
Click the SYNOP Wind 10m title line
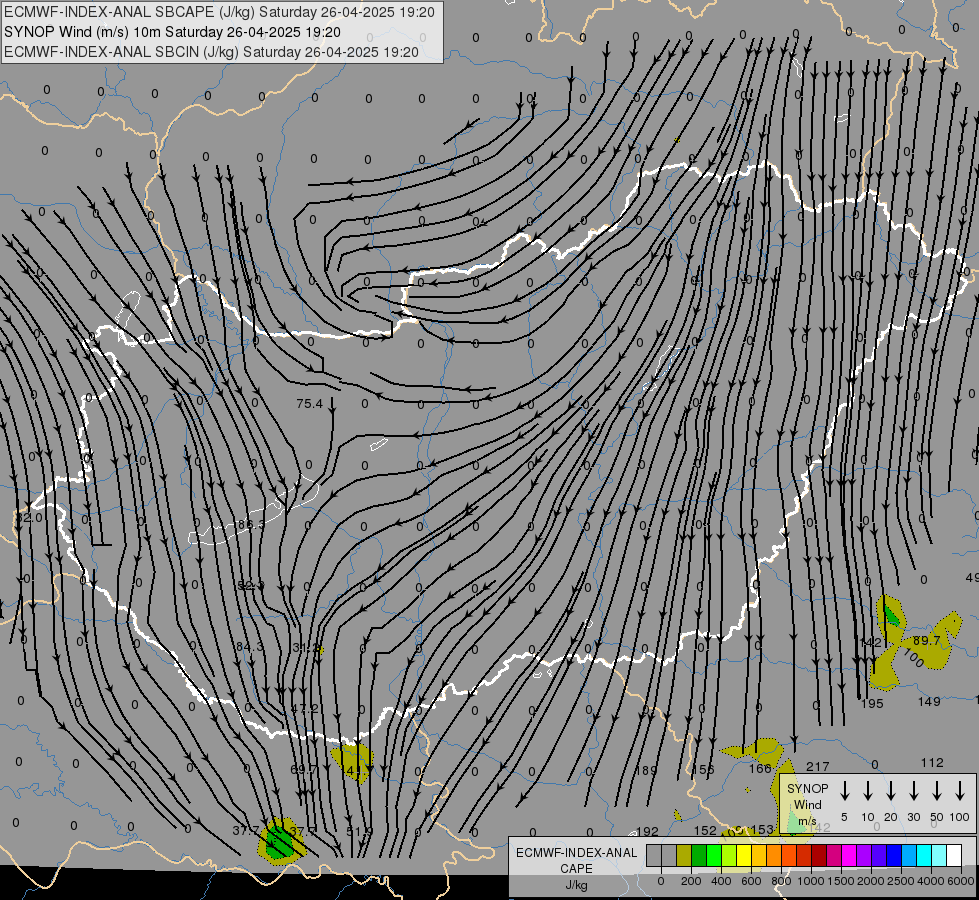tap(172, 32)
